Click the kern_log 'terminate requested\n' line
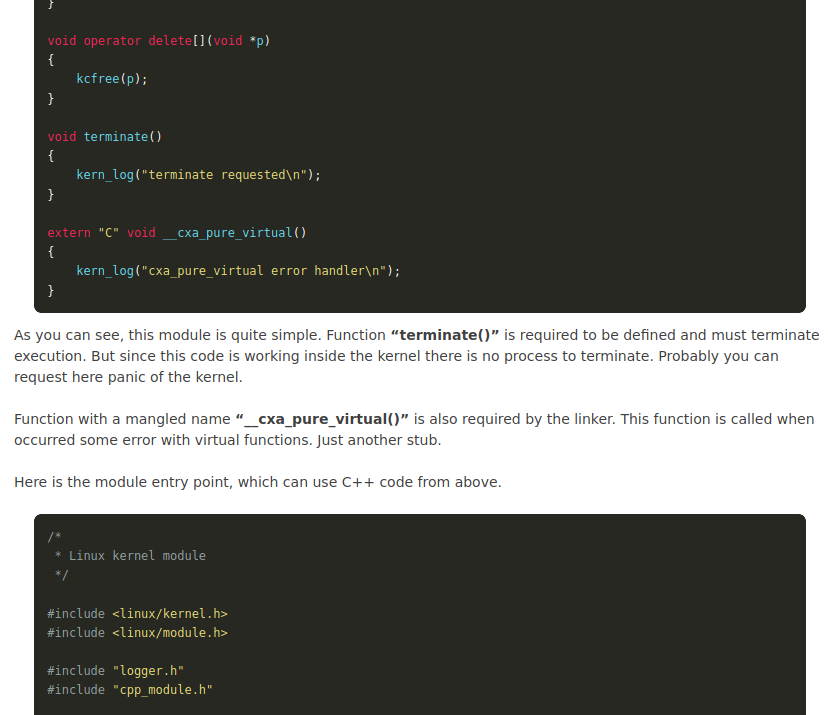Viewport: 828px width, 715px height. pos(199,175)
